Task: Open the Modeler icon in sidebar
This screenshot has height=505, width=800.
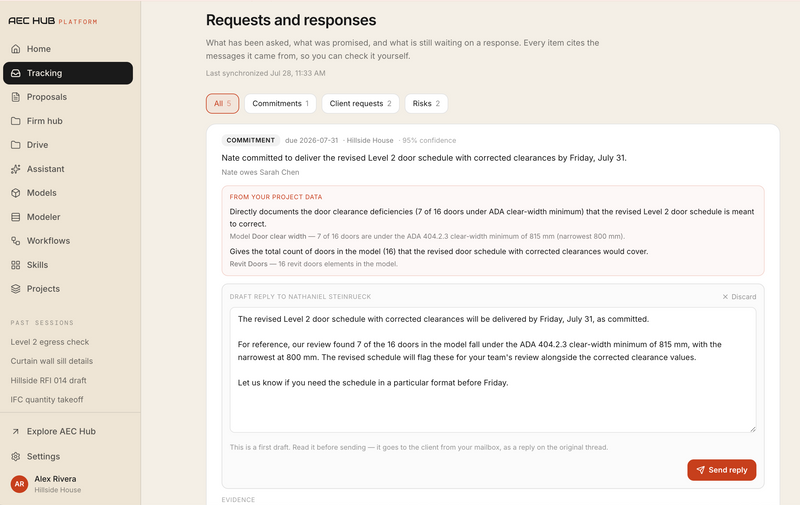Action: (x=16, y=217)
